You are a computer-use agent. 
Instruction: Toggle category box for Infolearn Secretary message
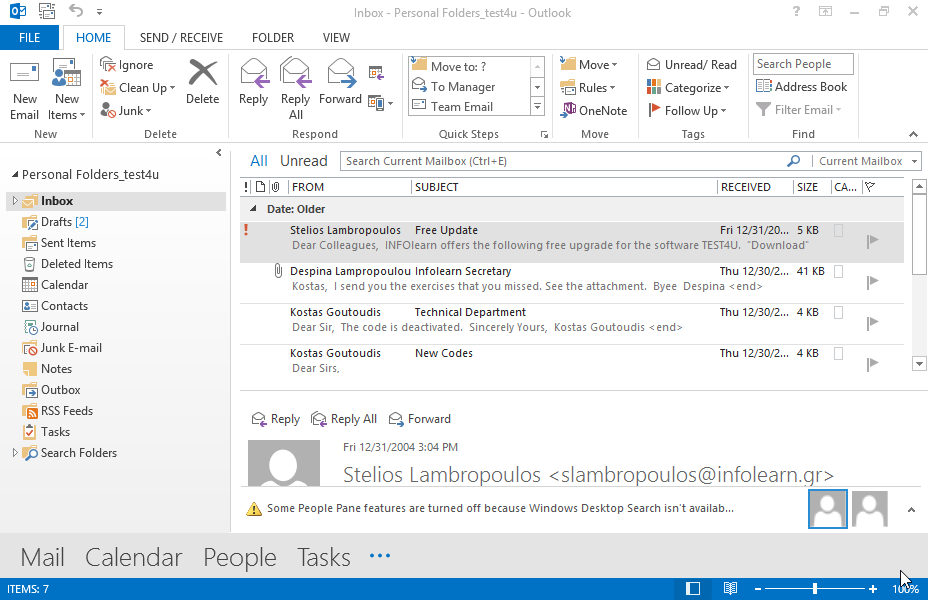click(839, 272)
